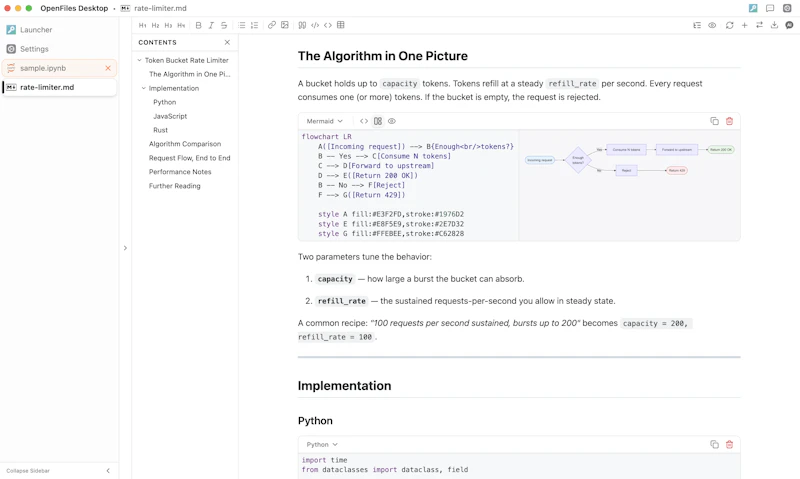800x479 pixels.
Task: Insert a bulleted list
Action: click(x=241, y=25)
